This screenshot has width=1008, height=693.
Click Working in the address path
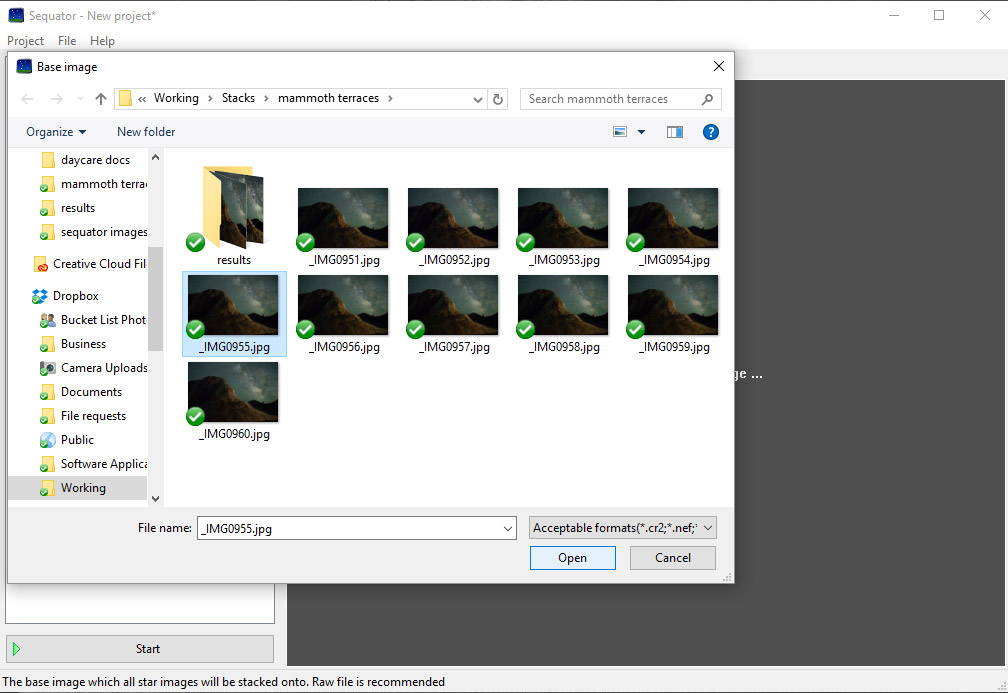tap(176, 98)
